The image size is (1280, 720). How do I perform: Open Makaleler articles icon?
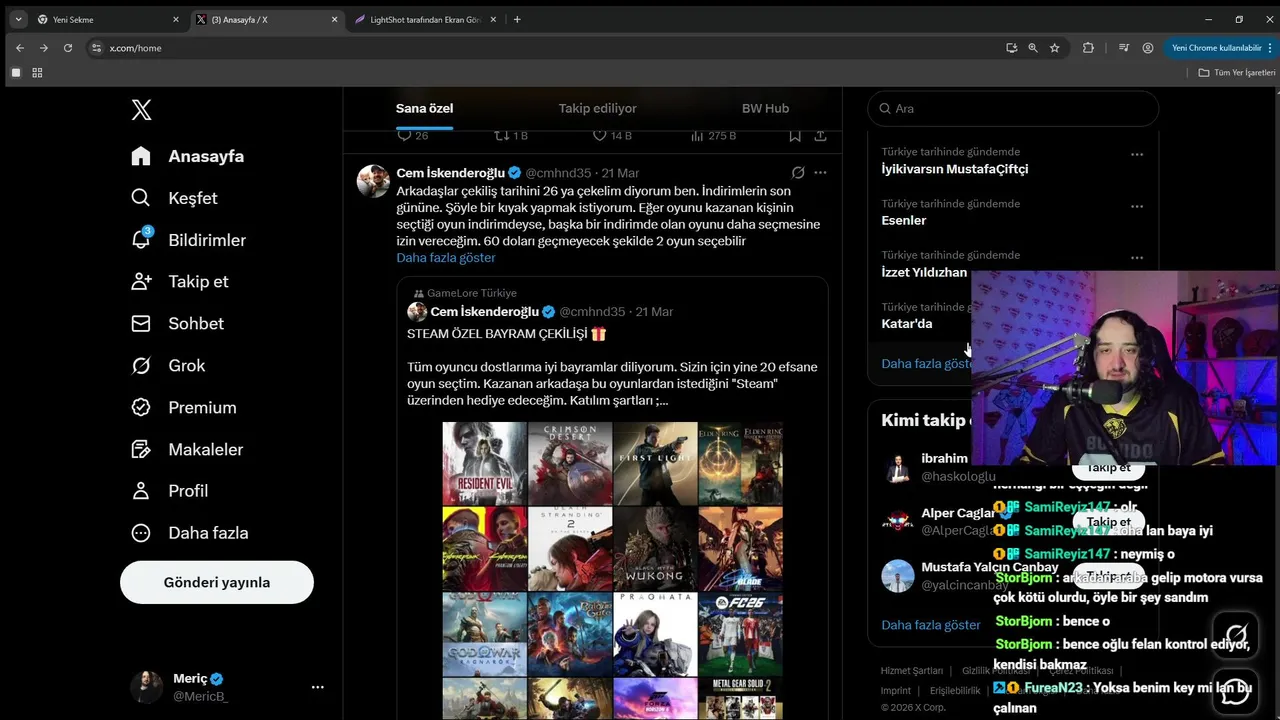click(141, 449)
